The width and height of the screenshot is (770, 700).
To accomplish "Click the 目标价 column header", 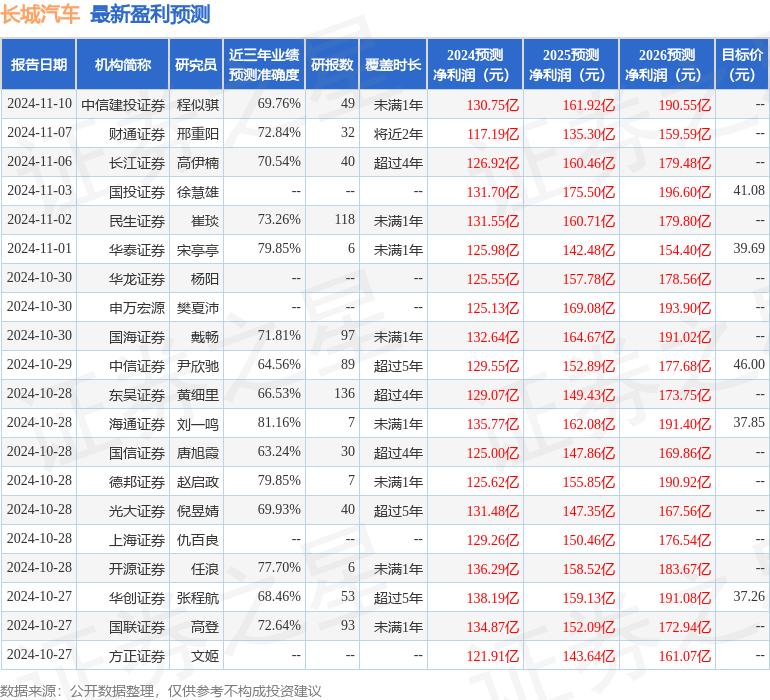I will tap(742, 64).
